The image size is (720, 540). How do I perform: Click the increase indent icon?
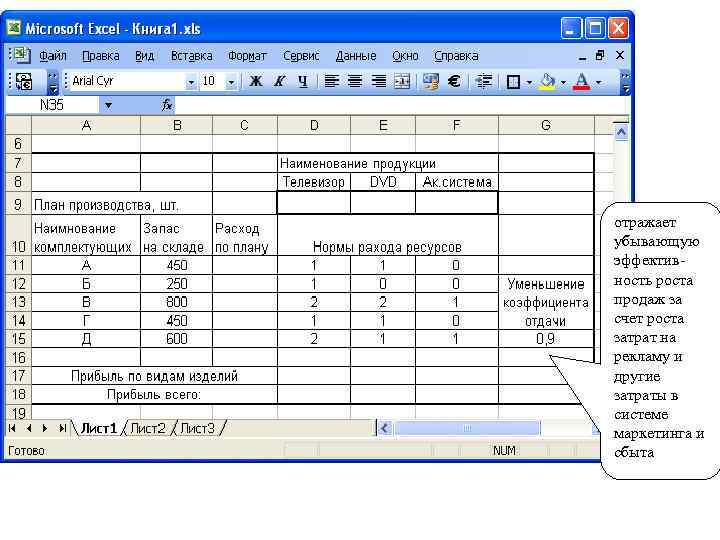[x=483, y=82]
